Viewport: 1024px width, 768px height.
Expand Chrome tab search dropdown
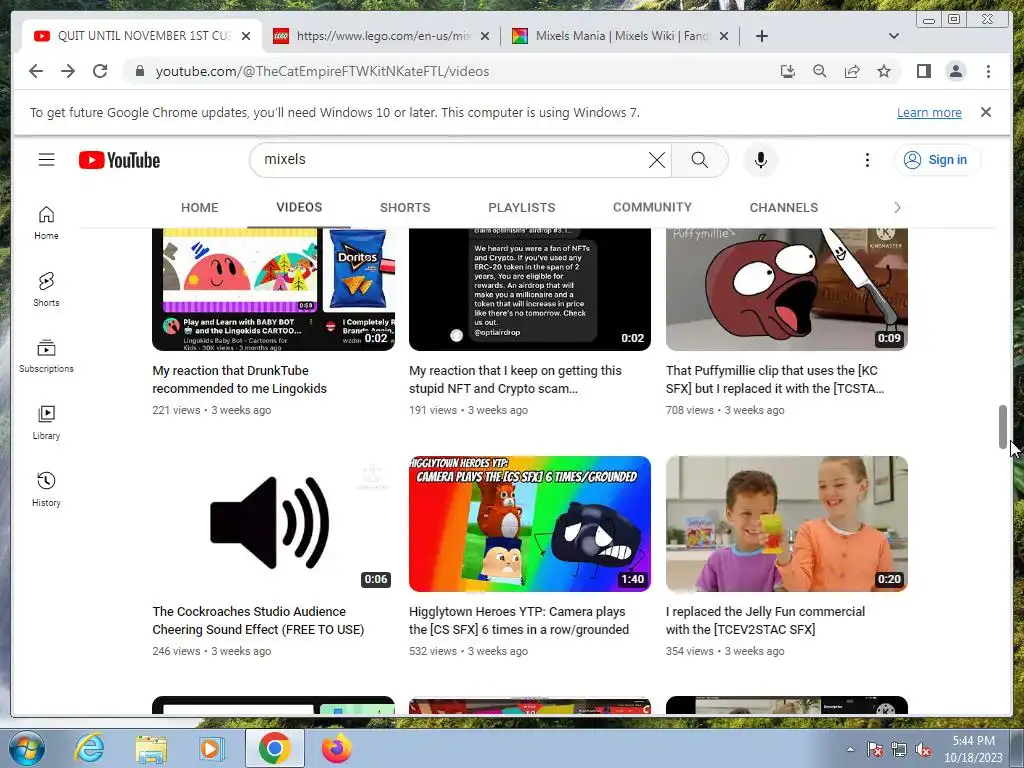pos(893,36)
